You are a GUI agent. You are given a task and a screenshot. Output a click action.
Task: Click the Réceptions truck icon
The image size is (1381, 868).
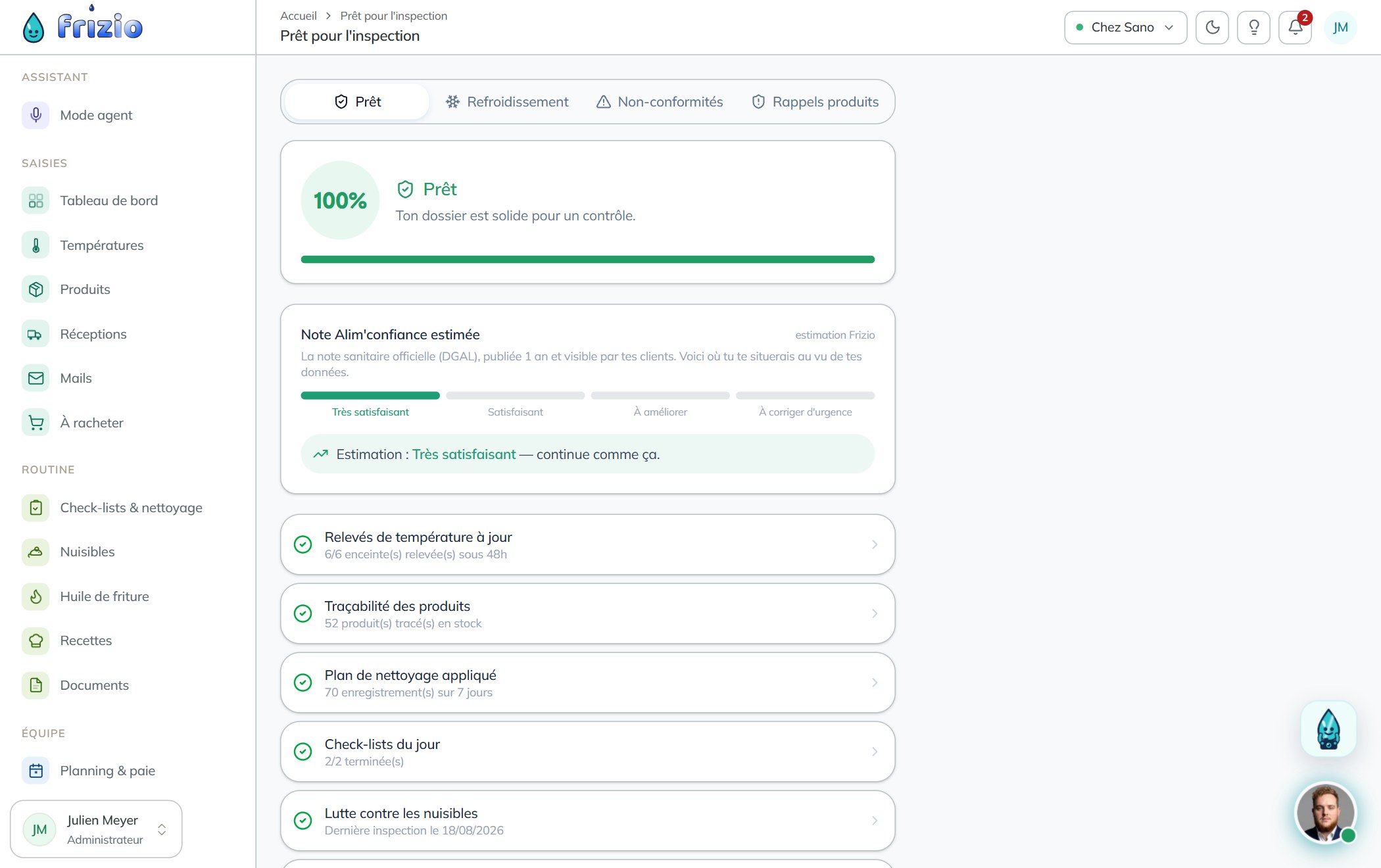pos(36,334)
